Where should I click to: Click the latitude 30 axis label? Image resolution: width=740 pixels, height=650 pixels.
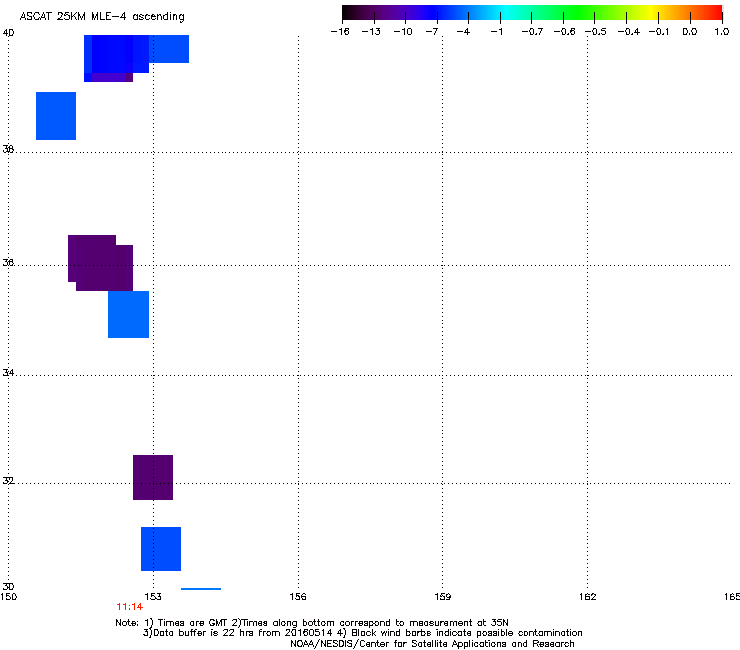point(8,586)
